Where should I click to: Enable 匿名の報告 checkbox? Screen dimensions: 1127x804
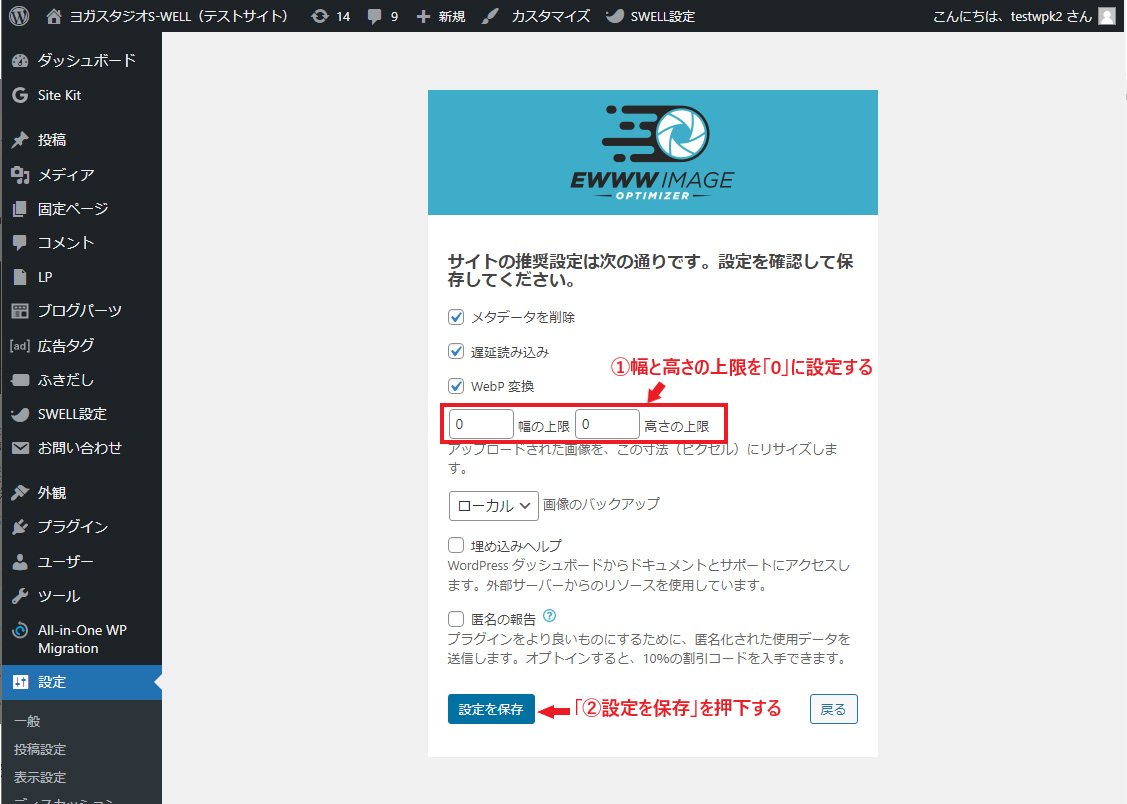[x=456, y=619]
